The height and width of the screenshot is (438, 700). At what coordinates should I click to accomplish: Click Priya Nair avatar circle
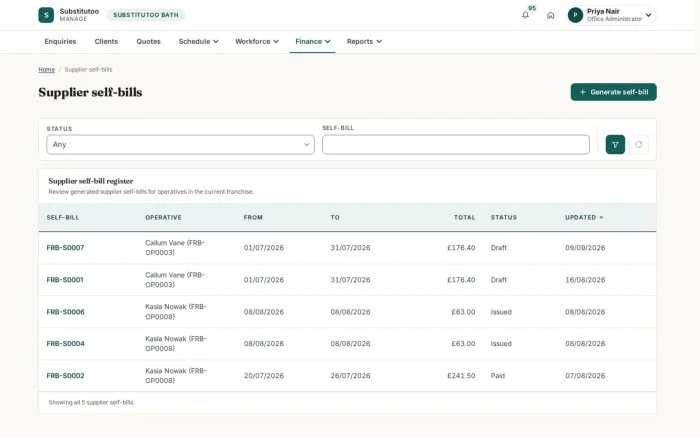tap(575, 15)
